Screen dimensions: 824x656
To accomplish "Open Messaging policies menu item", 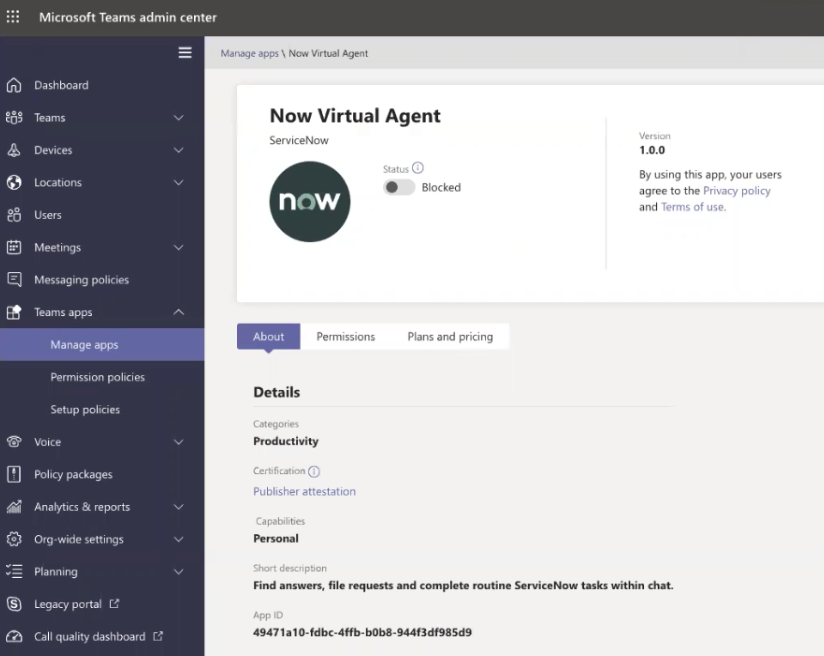I will (x=102, y=280).
